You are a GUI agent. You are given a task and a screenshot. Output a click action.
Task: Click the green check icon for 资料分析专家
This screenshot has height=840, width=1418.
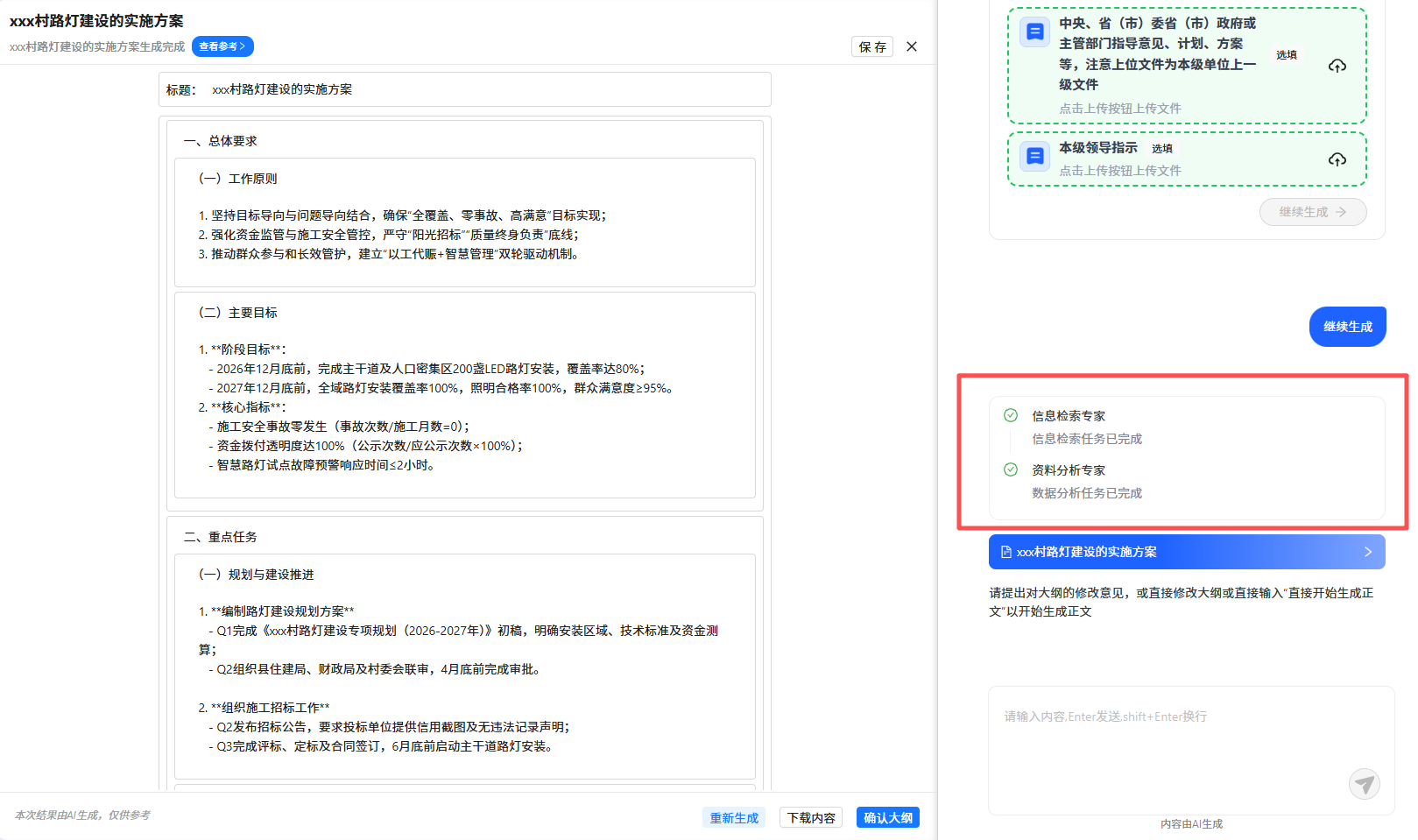[1011, 469]
